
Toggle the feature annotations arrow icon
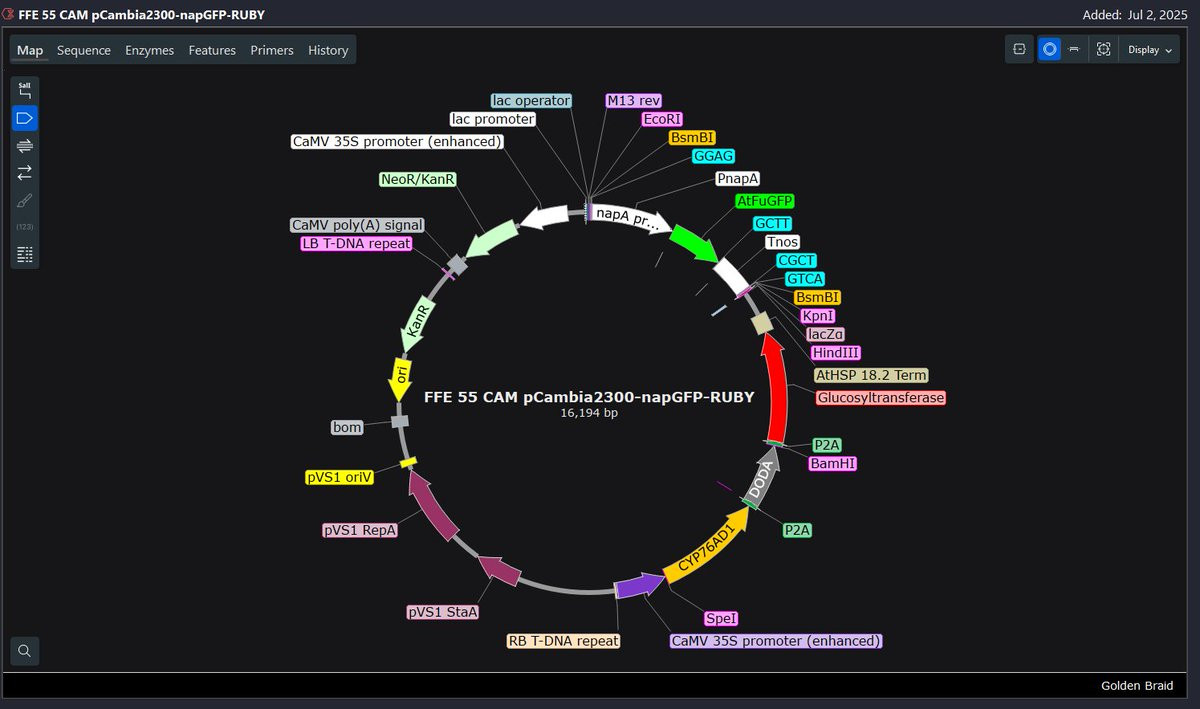[25, 118]
